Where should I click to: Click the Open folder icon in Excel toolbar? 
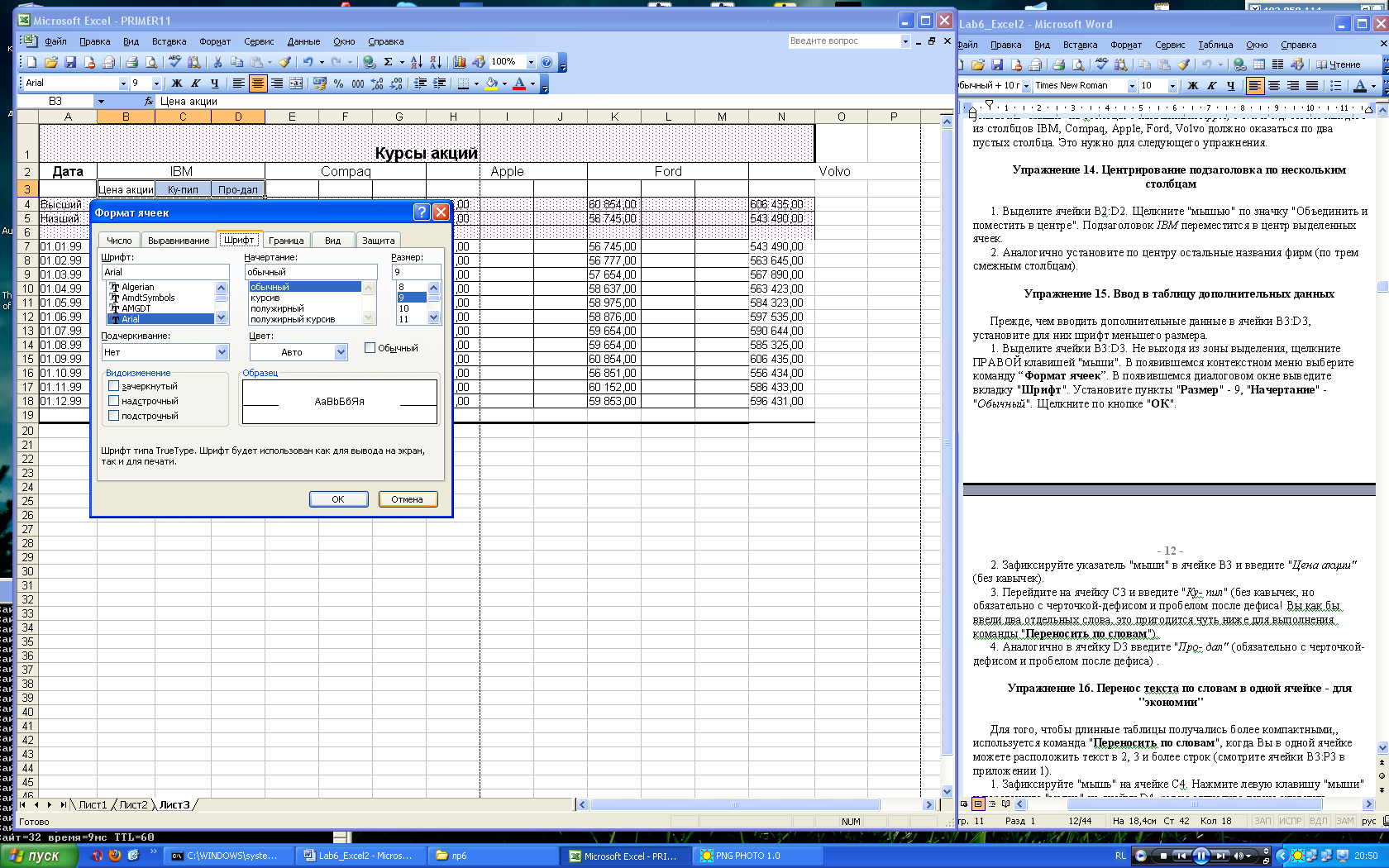click(51, 62)
